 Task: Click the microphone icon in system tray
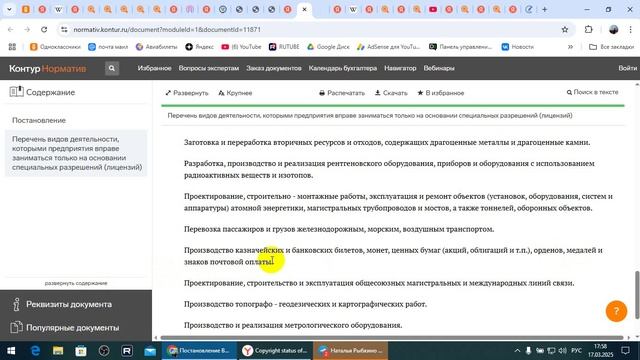tap(528, 351)
